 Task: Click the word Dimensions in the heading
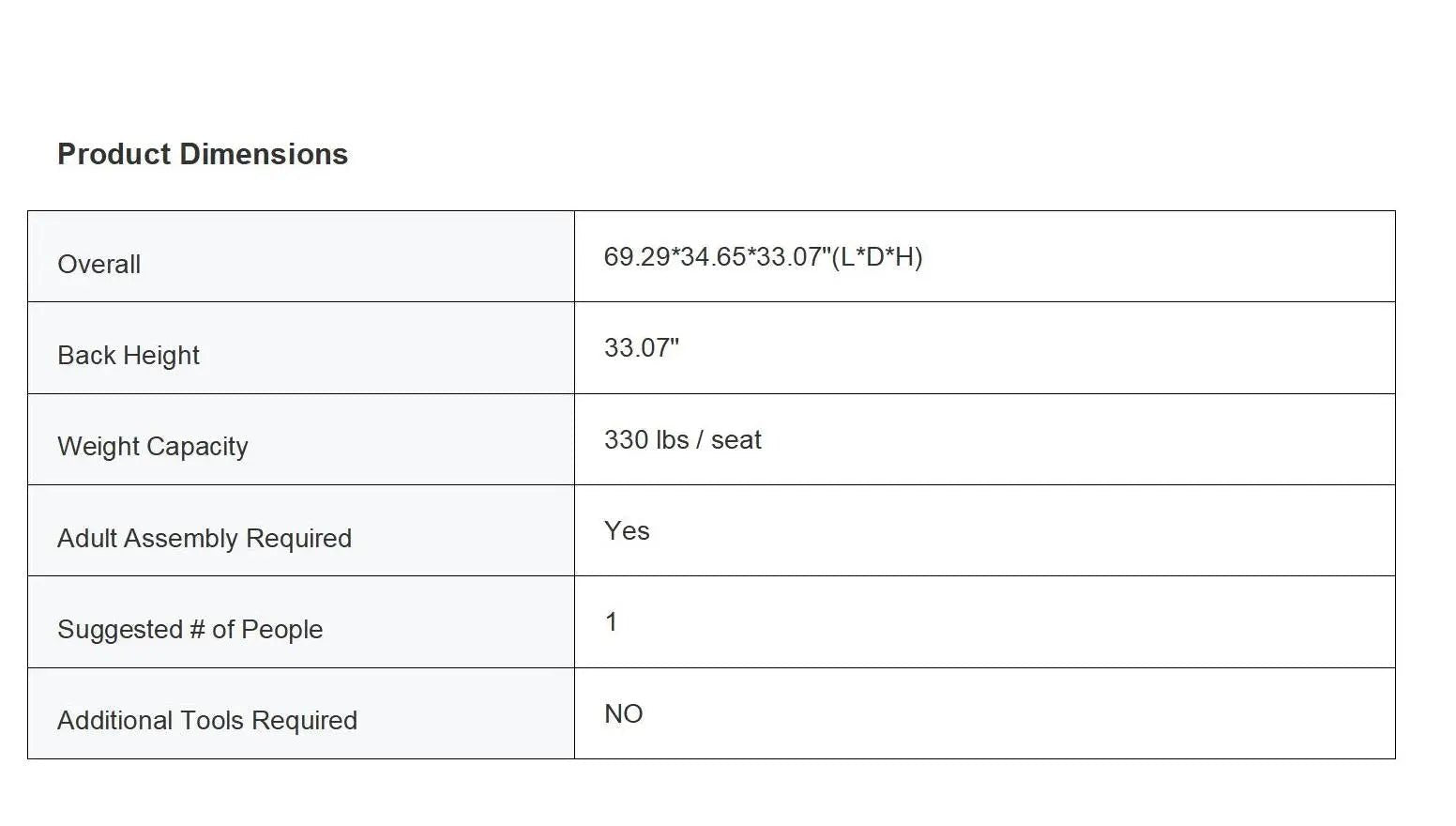coord(264,154)
